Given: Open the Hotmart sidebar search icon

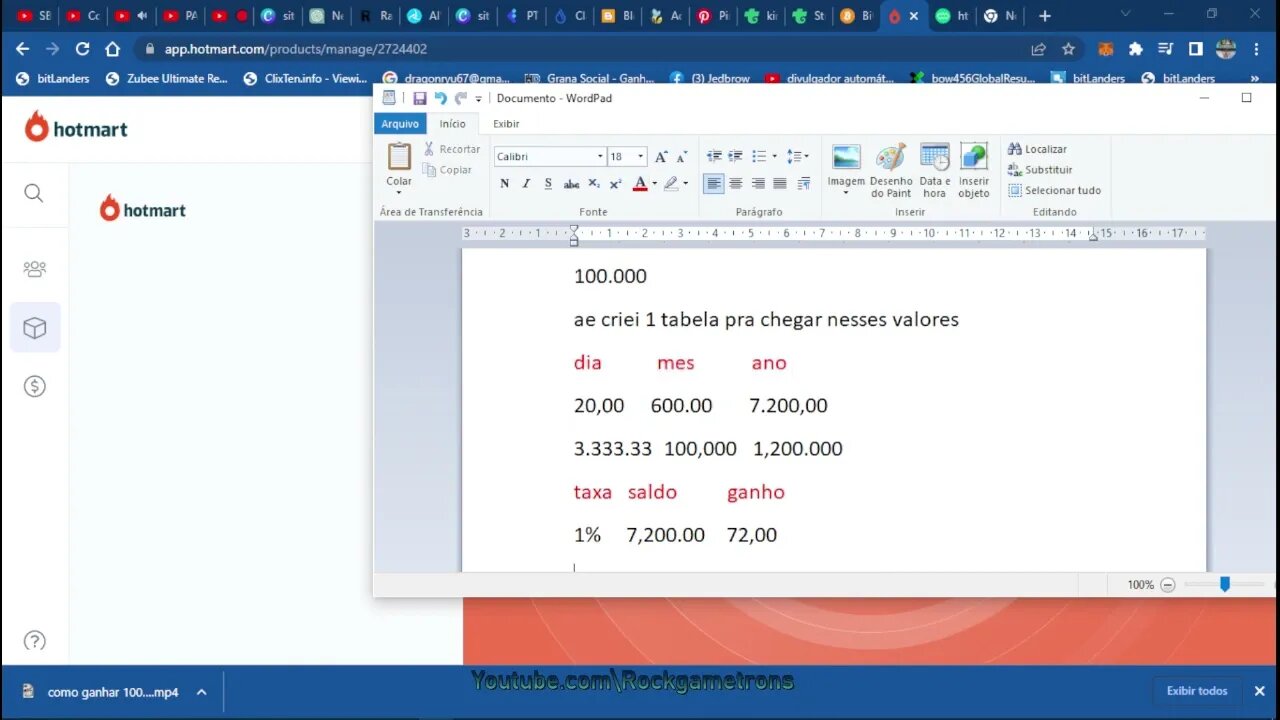Looking at the screenshot, I should [x=34, y=193].
